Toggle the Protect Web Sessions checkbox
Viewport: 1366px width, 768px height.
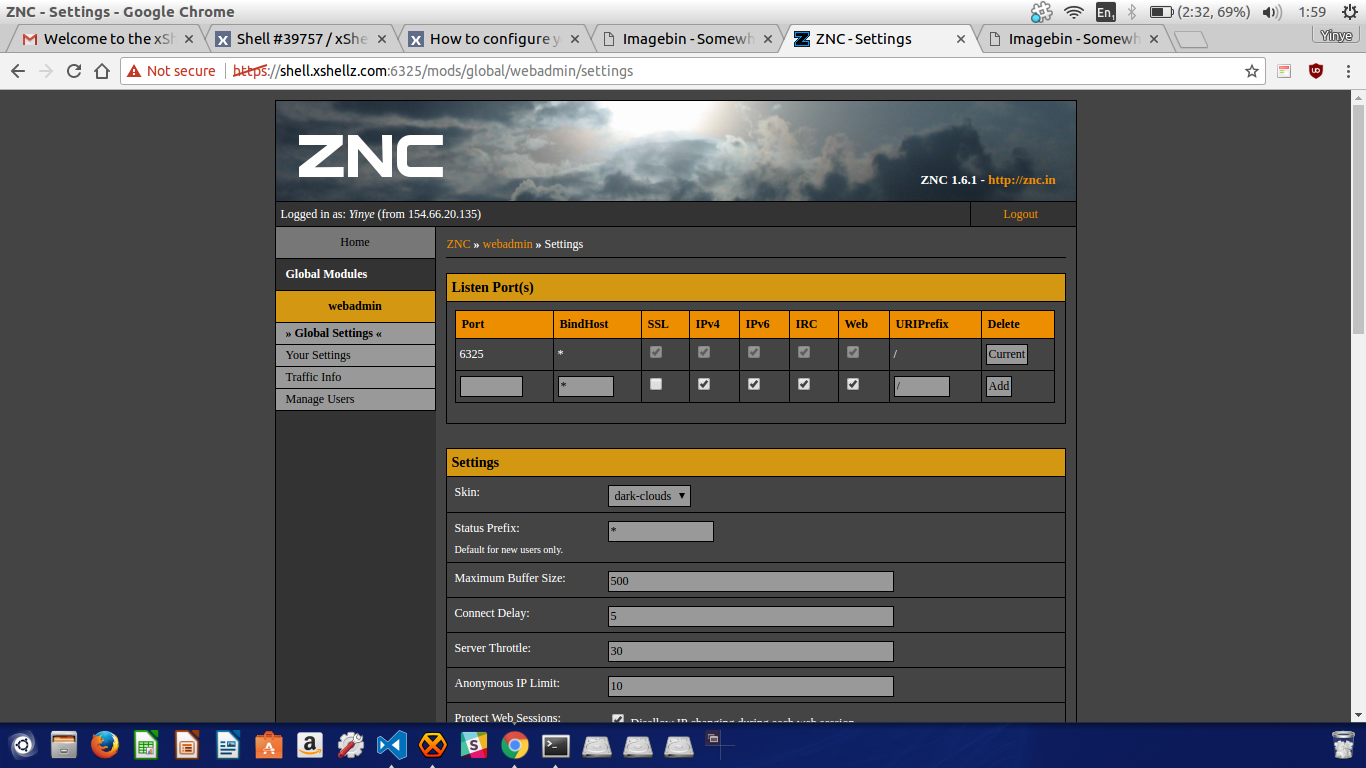(x=618, y=720)
